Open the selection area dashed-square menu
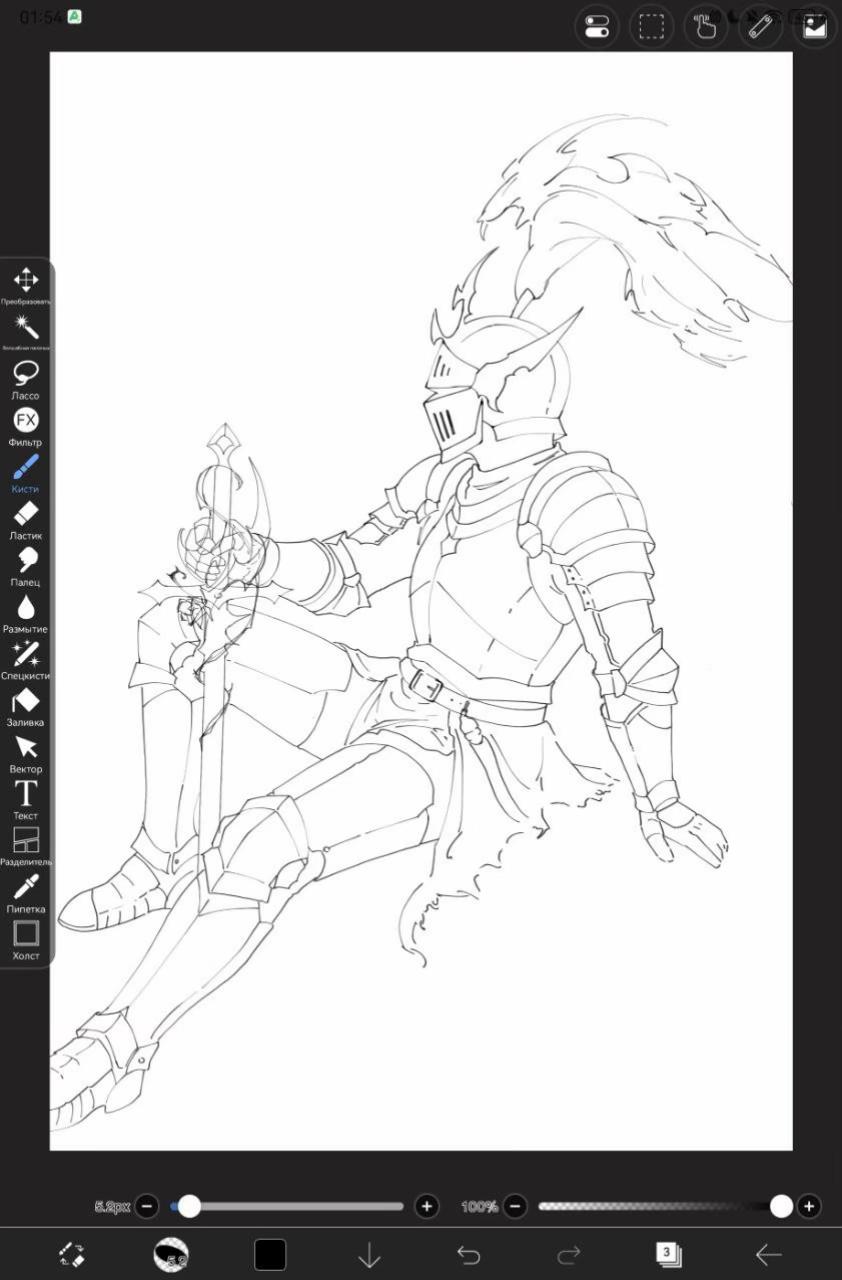The image size is (842, 1280). [x=652, y=26]
